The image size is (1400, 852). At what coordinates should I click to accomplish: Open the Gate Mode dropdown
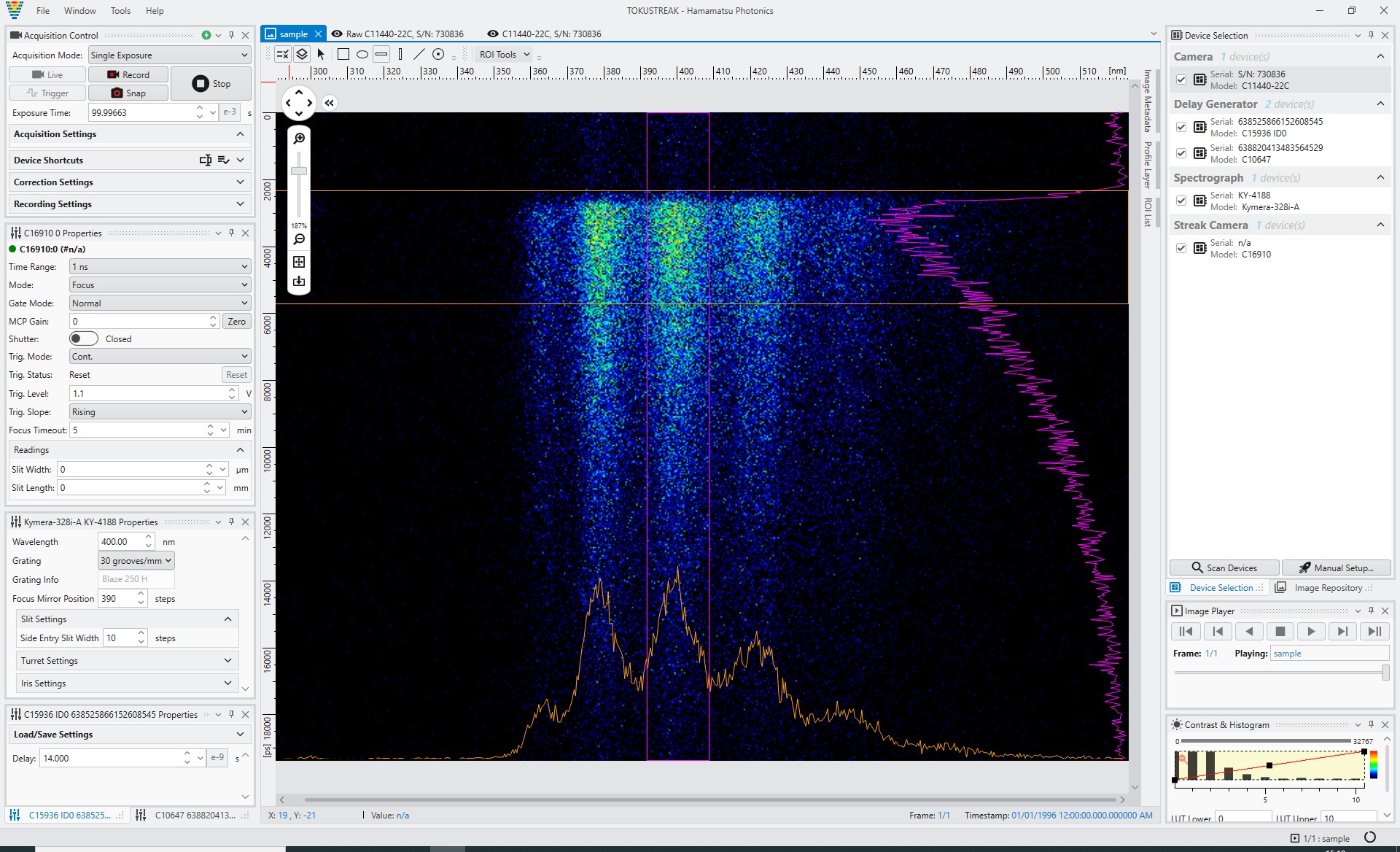tap(160, 303)
